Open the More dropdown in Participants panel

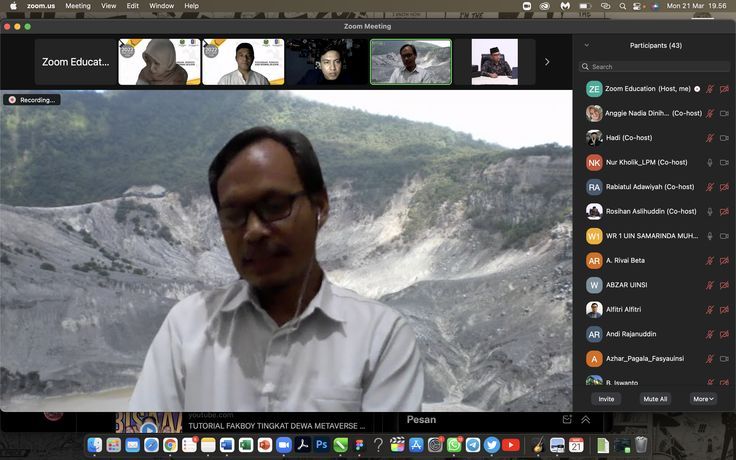tap(703, 399)
